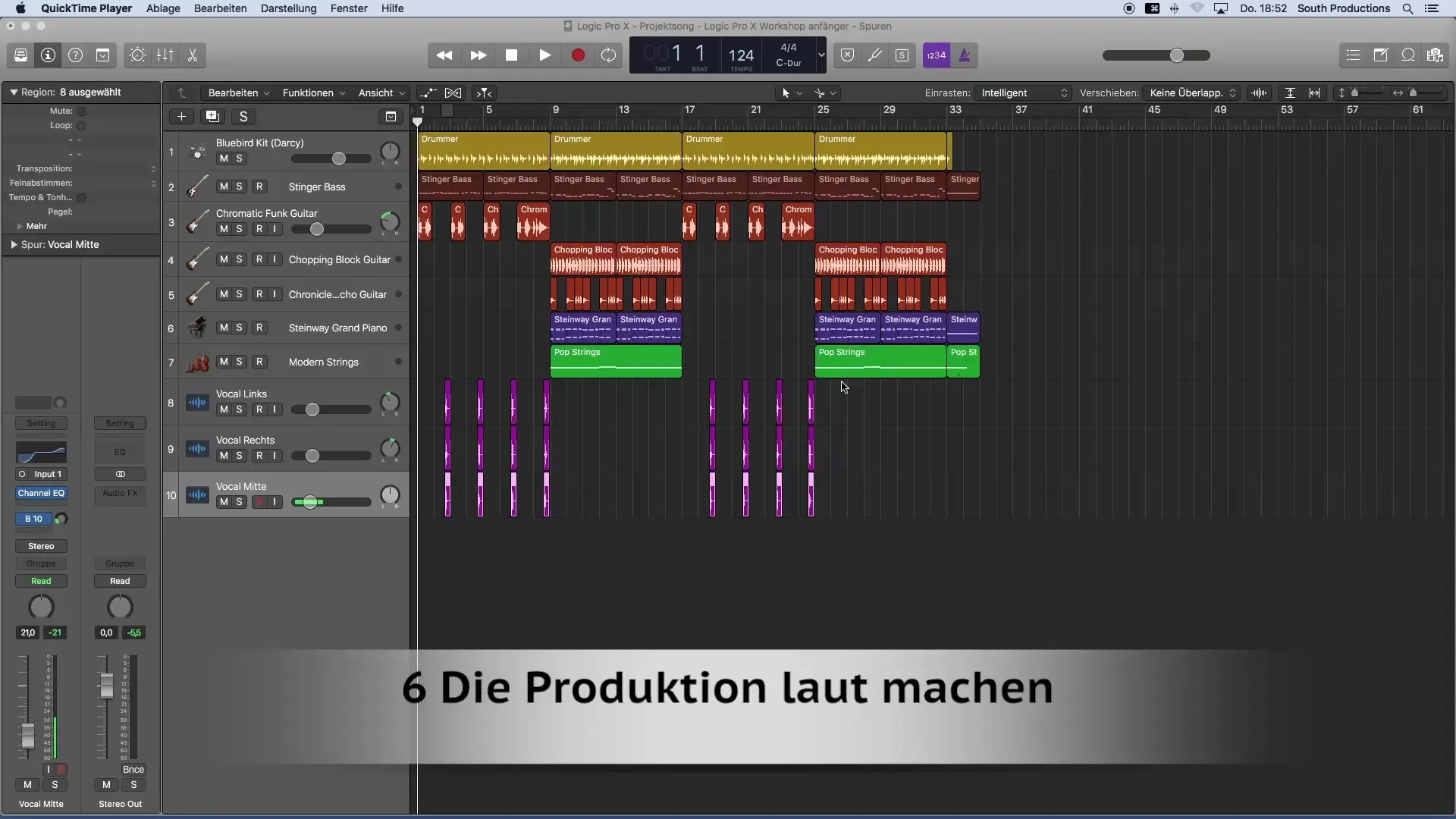Viewport: 1456px width, 819px height.
Task: Click the Bnce bounce button
Action: [x=133, y=770]
